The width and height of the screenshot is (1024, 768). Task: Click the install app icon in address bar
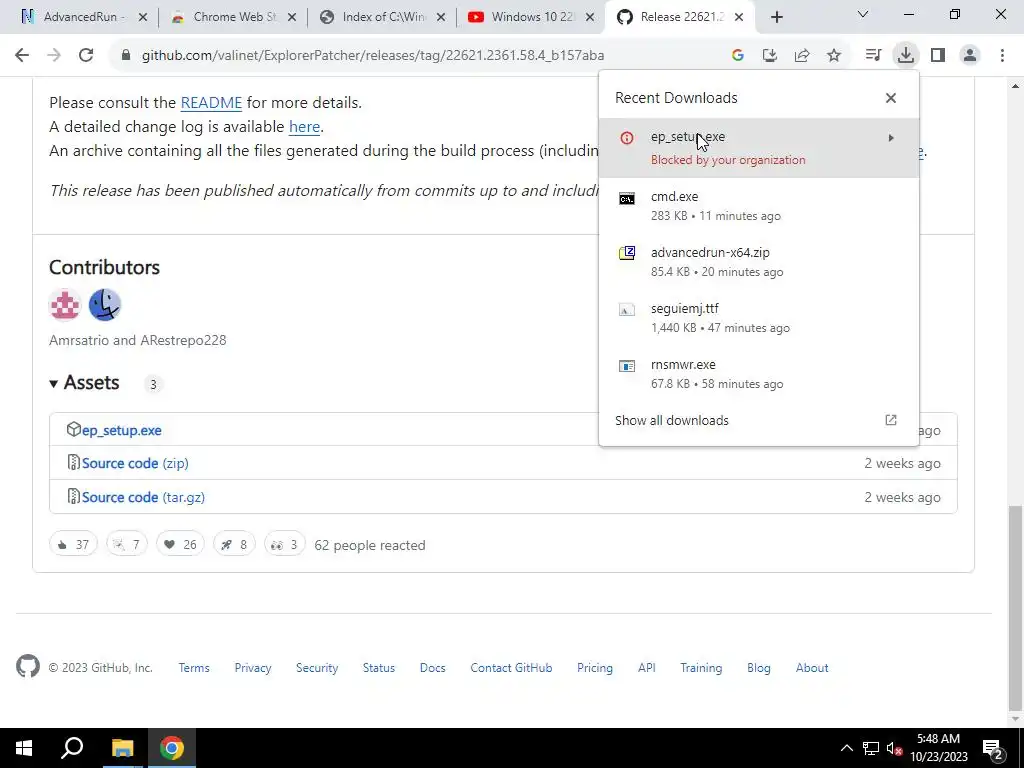pos(769,56)
